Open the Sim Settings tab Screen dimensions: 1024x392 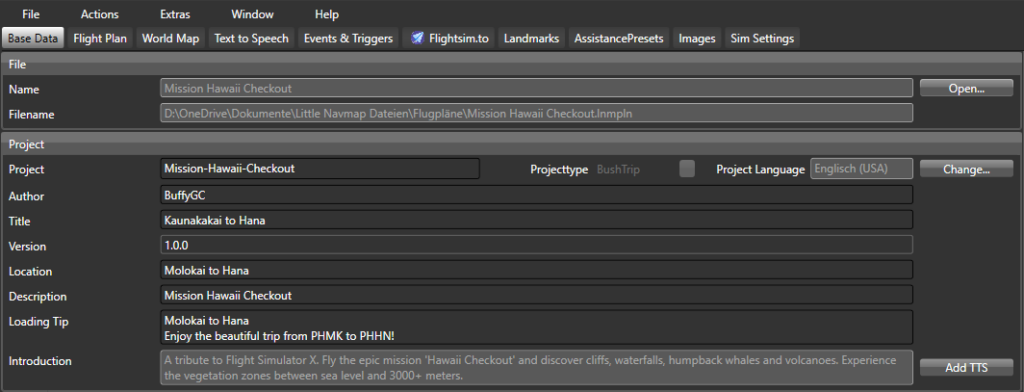(762, 39)
